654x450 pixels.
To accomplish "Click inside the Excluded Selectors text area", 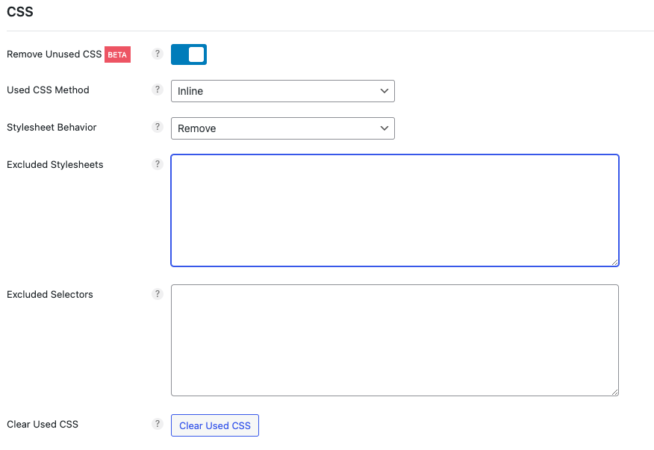I will pos(394,340).
